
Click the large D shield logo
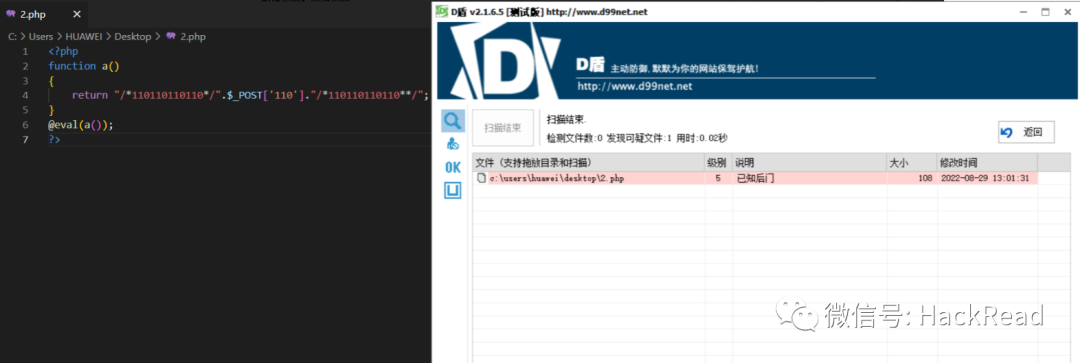506,61
